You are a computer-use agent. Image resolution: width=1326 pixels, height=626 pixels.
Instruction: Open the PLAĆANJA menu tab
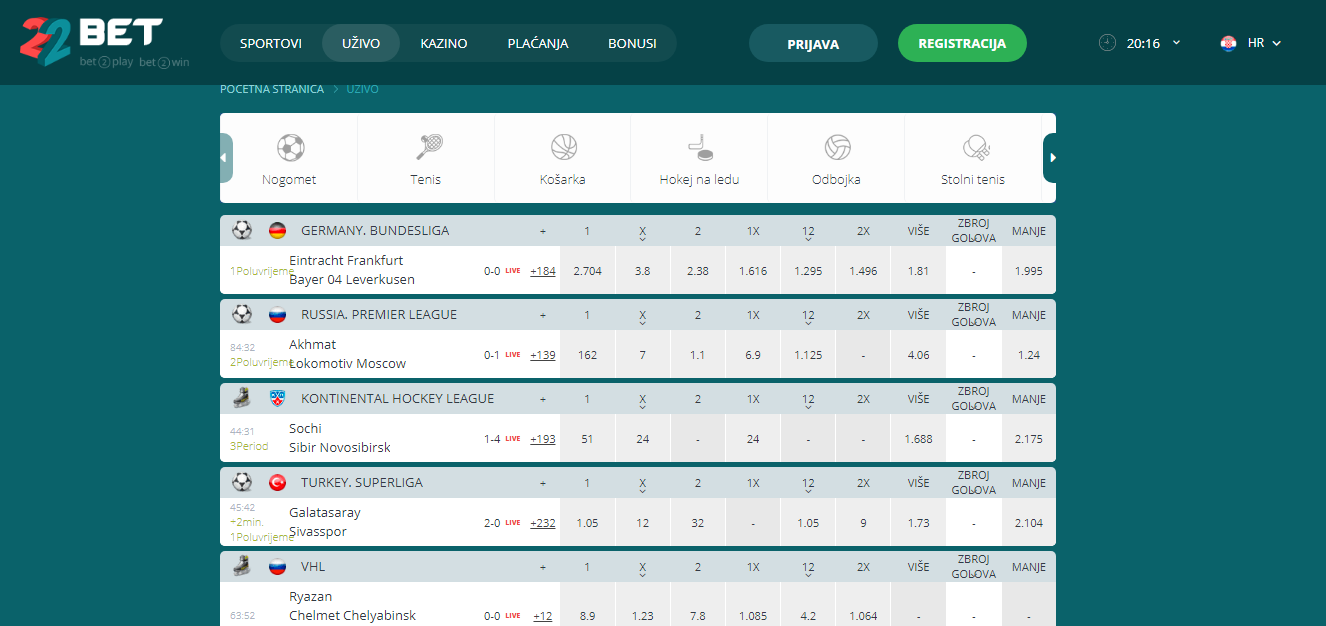(538, 44)
